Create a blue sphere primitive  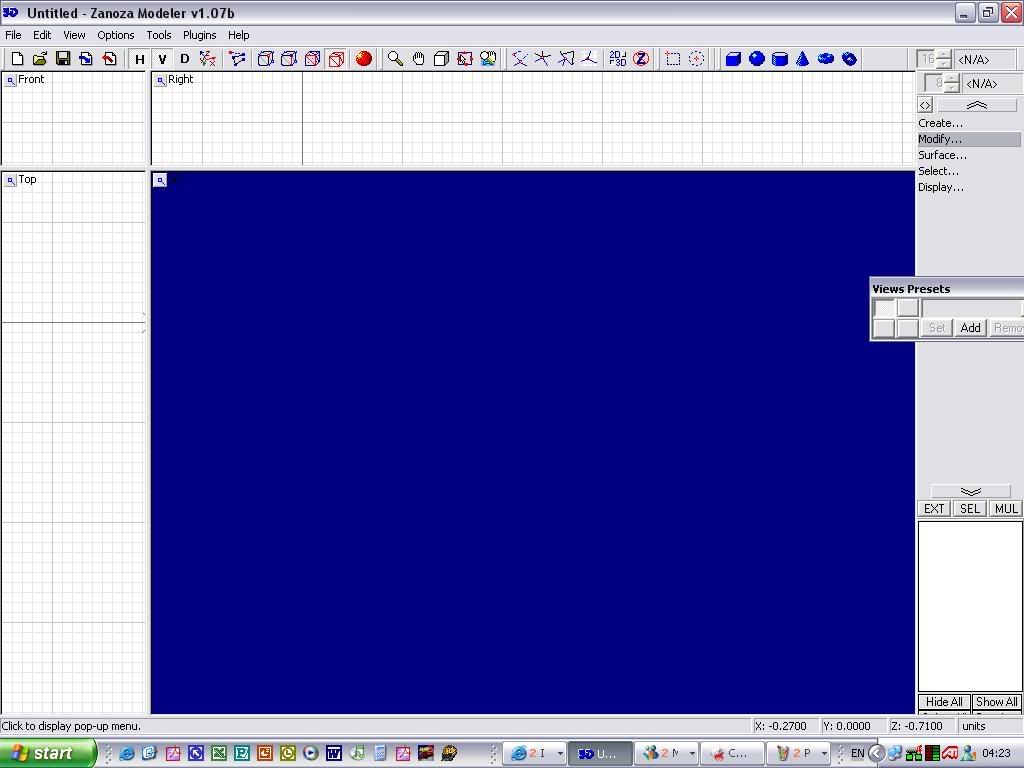click(x=756, y=59)
